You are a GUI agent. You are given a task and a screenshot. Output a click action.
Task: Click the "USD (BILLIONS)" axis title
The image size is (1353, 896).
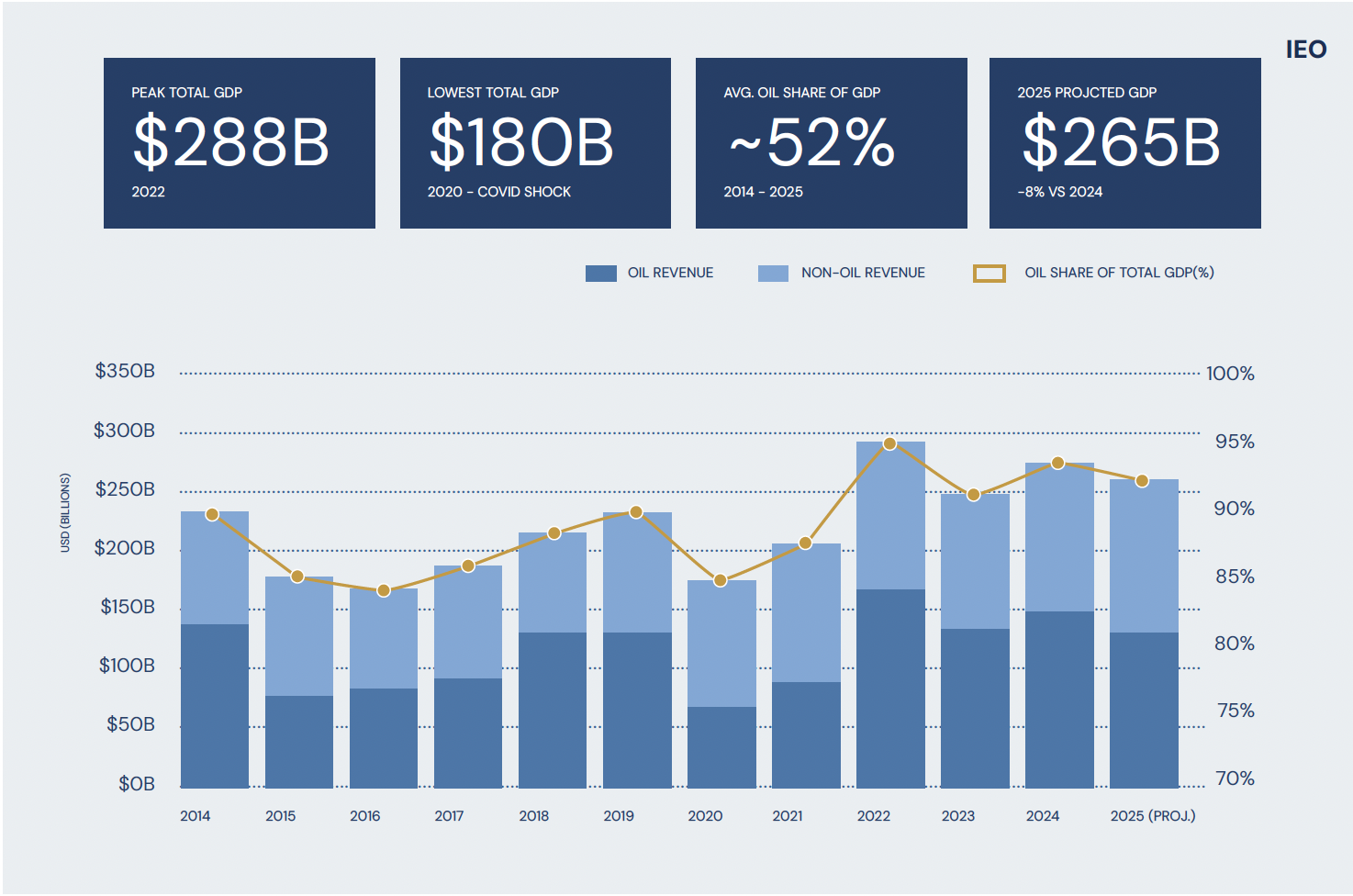coord(65,513)
